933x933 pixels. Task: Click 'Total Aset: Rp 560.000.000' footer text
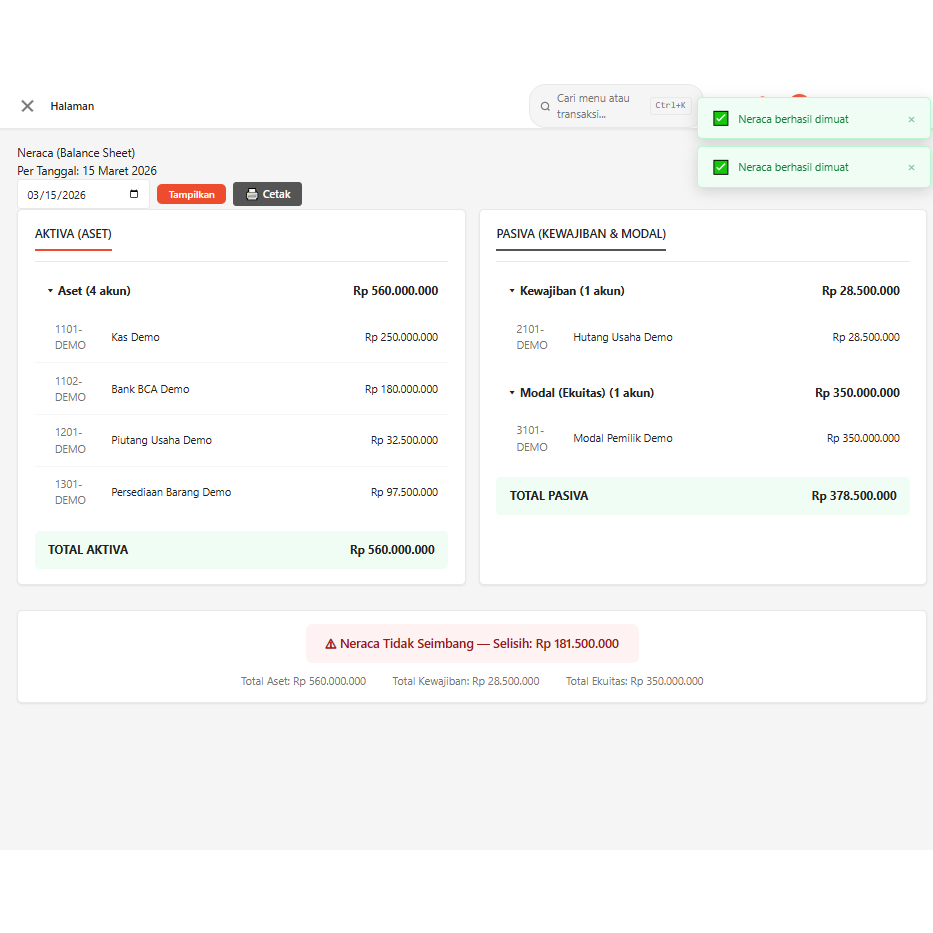click(303, 681)
